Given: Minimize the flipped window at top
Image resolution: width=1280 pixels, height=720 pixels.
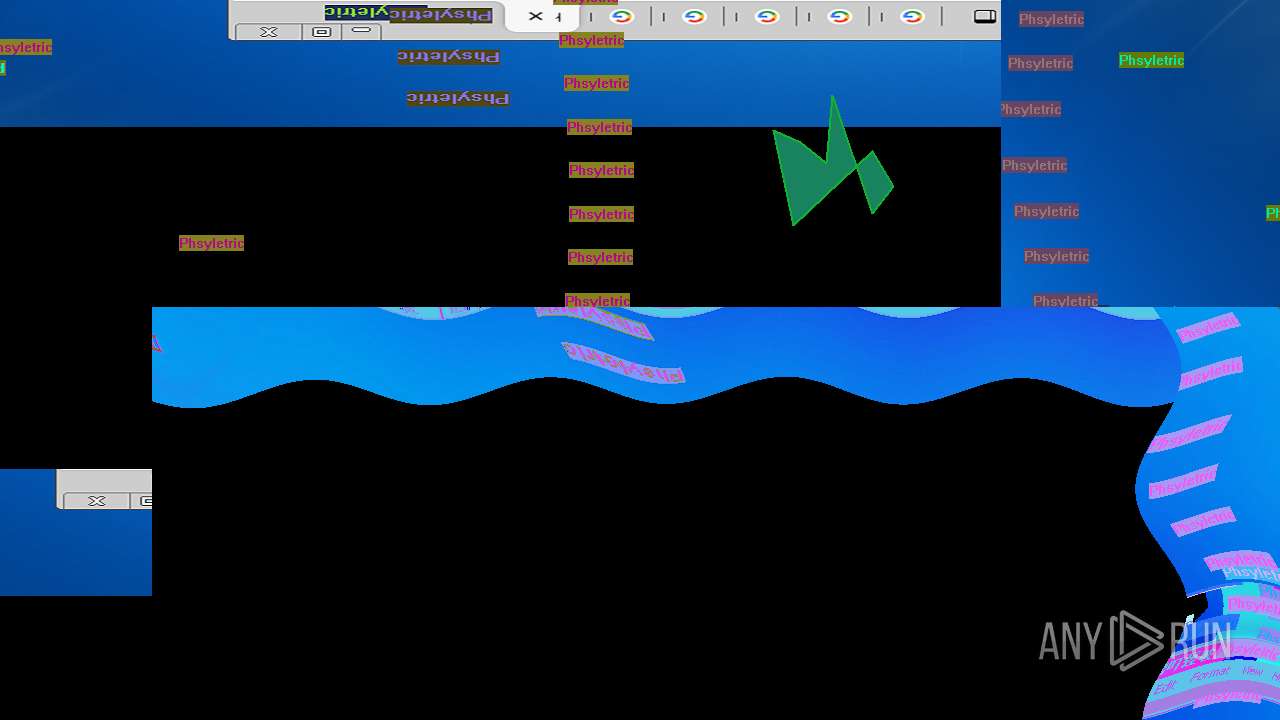Looking at the screenshot, I should [361, 32].
